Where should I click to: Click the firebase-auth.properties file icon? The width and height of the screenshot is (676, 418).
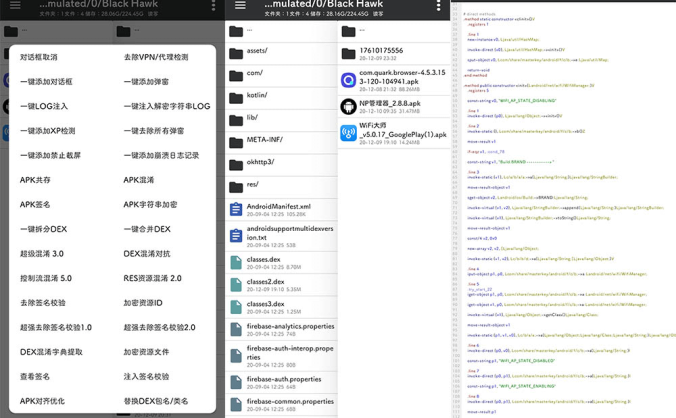pos(236,382)
